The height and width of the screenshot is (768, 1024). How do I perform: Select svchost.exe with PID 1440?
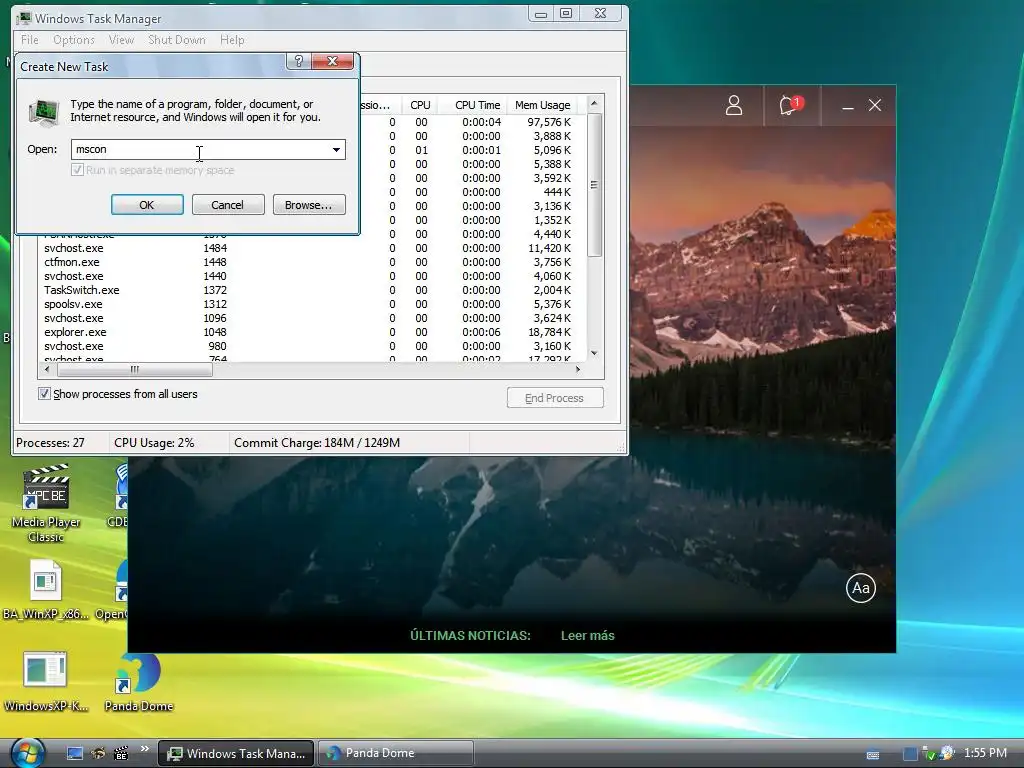pyautogui.click(x=310, y=276)
